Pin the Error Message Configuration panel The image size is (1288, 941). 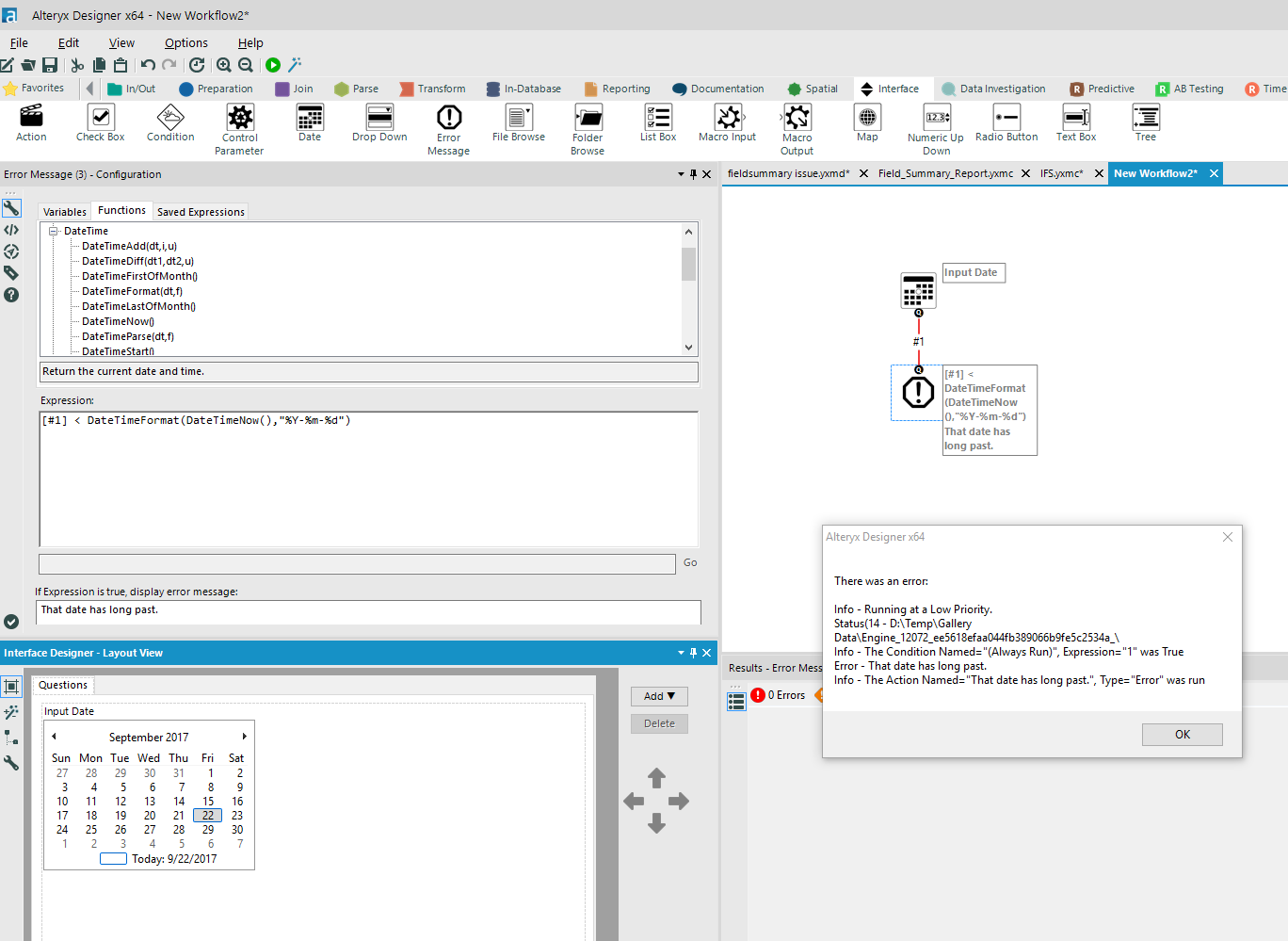pos(693,173)
